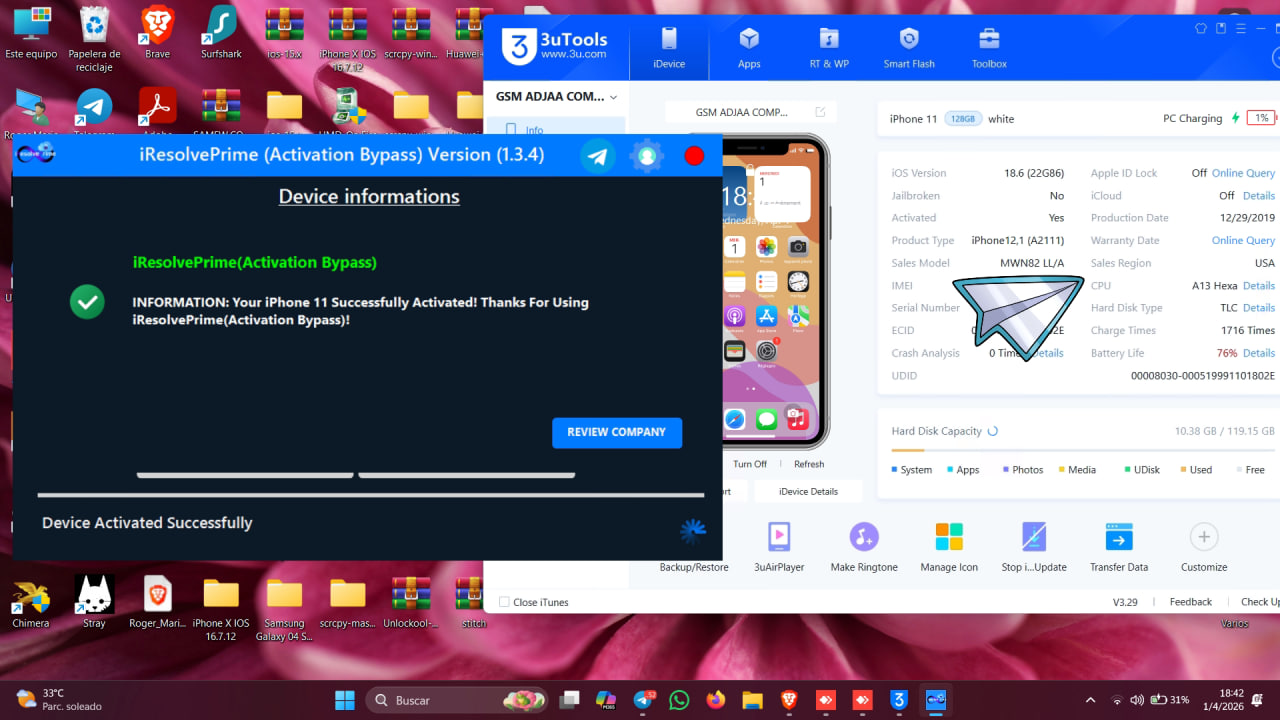Click the Customize plus icon

point(1204,537)
